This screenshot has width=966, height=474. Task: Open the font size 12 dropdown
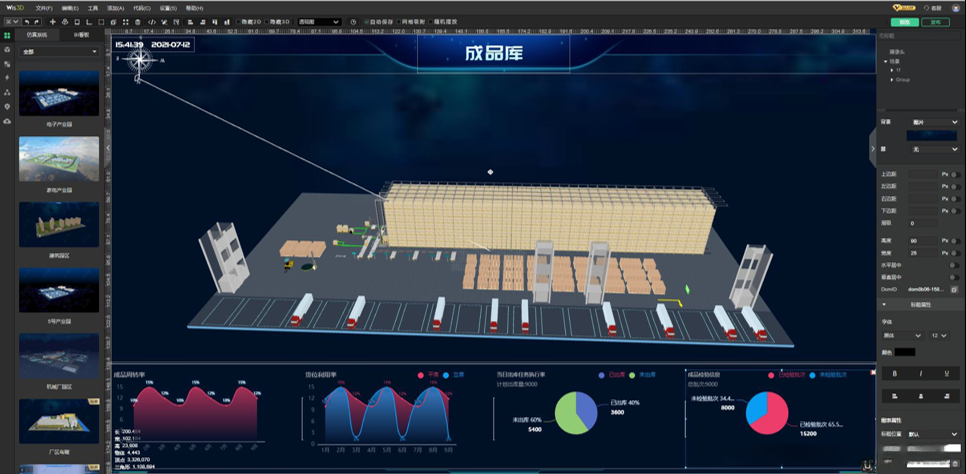pyautogui.click(x=940, y=335)
